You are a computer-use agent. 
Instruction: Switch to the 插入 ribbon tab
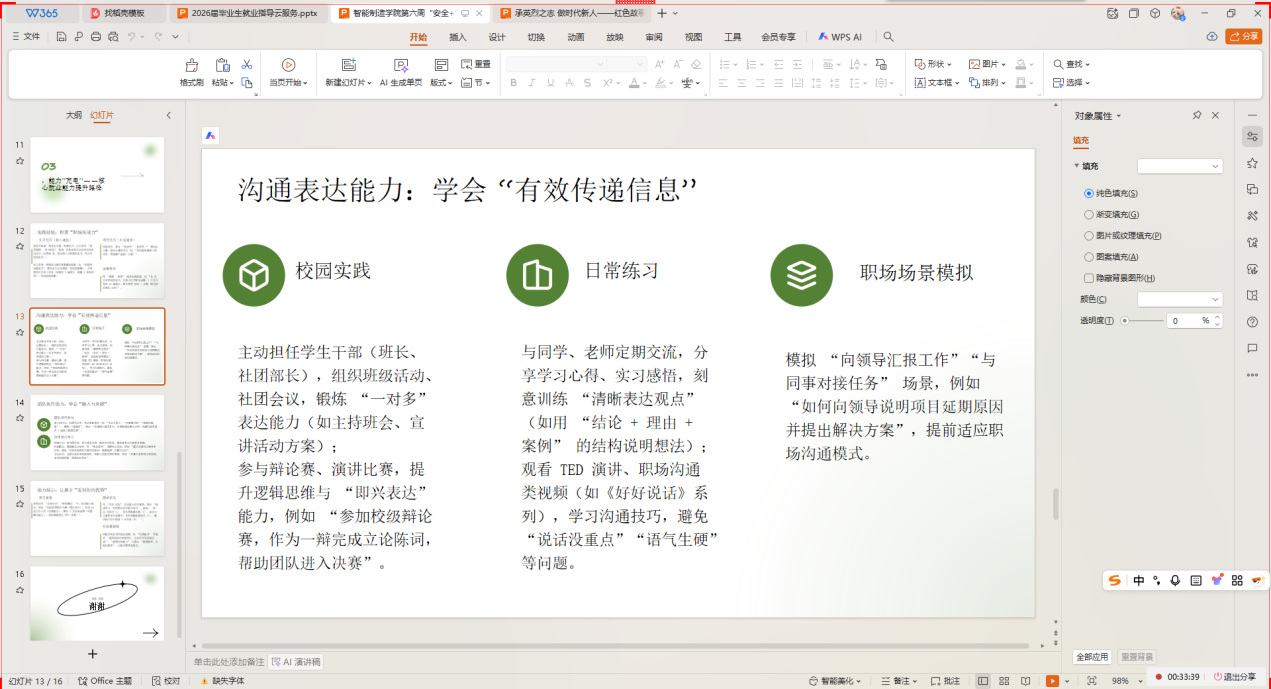458,37
